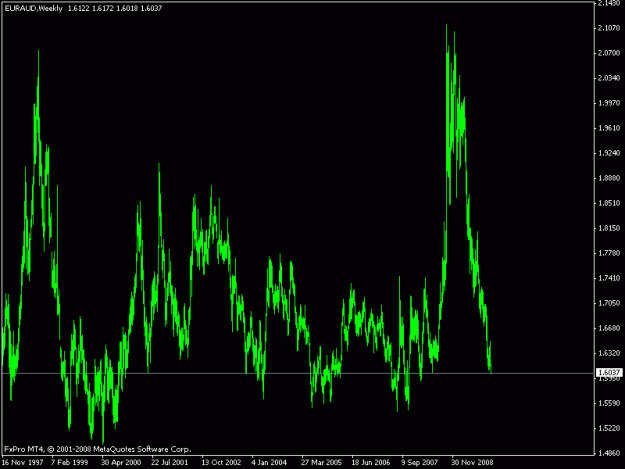Click the OHLC values 1.6122 1.6172 1.6018 1.6037
The width and height of the screenshot is (625, 469).
point(115,8)
